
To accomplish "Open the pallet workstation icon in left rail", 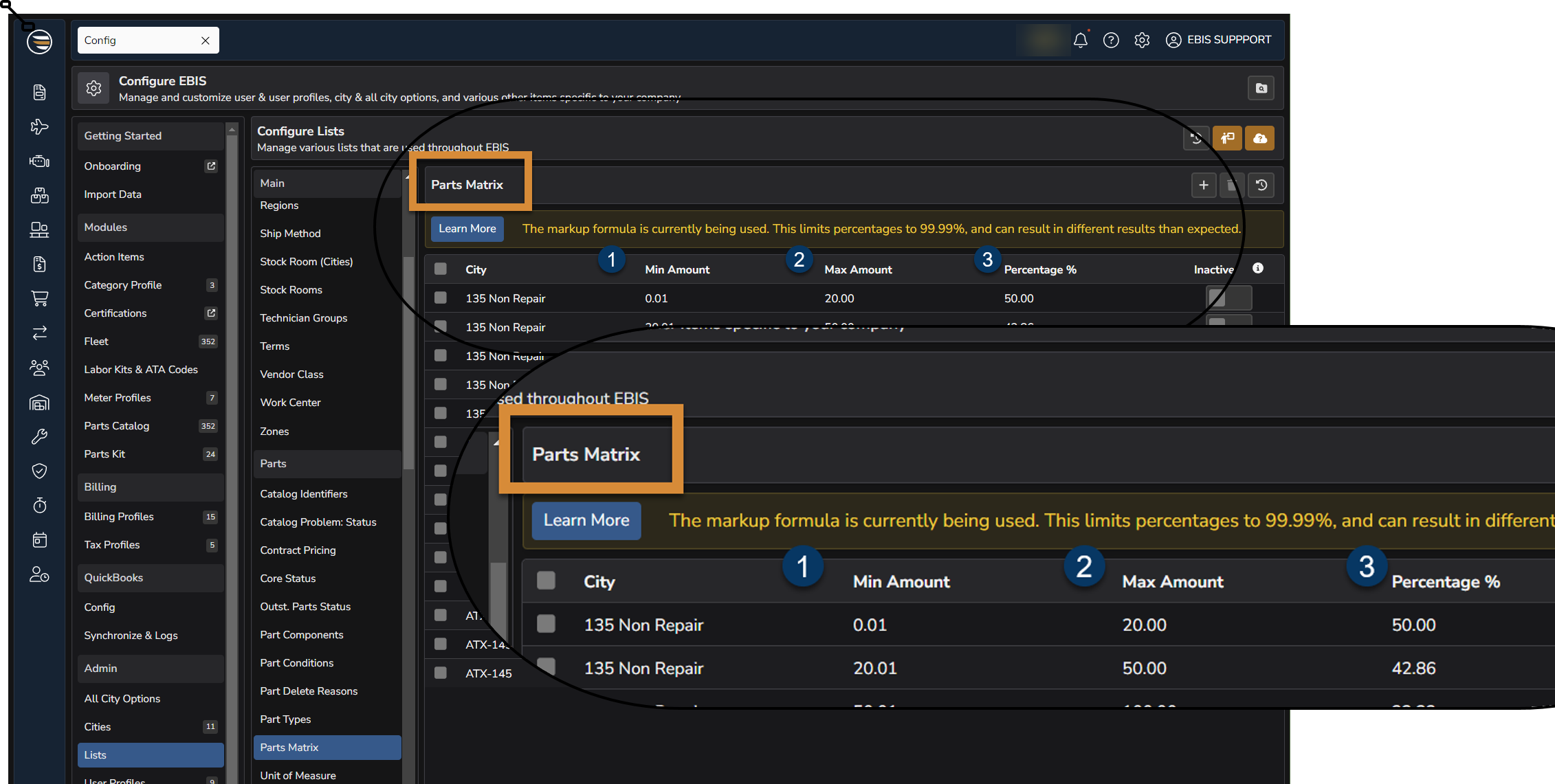I will pyautogui.click(x=39, y=229).
